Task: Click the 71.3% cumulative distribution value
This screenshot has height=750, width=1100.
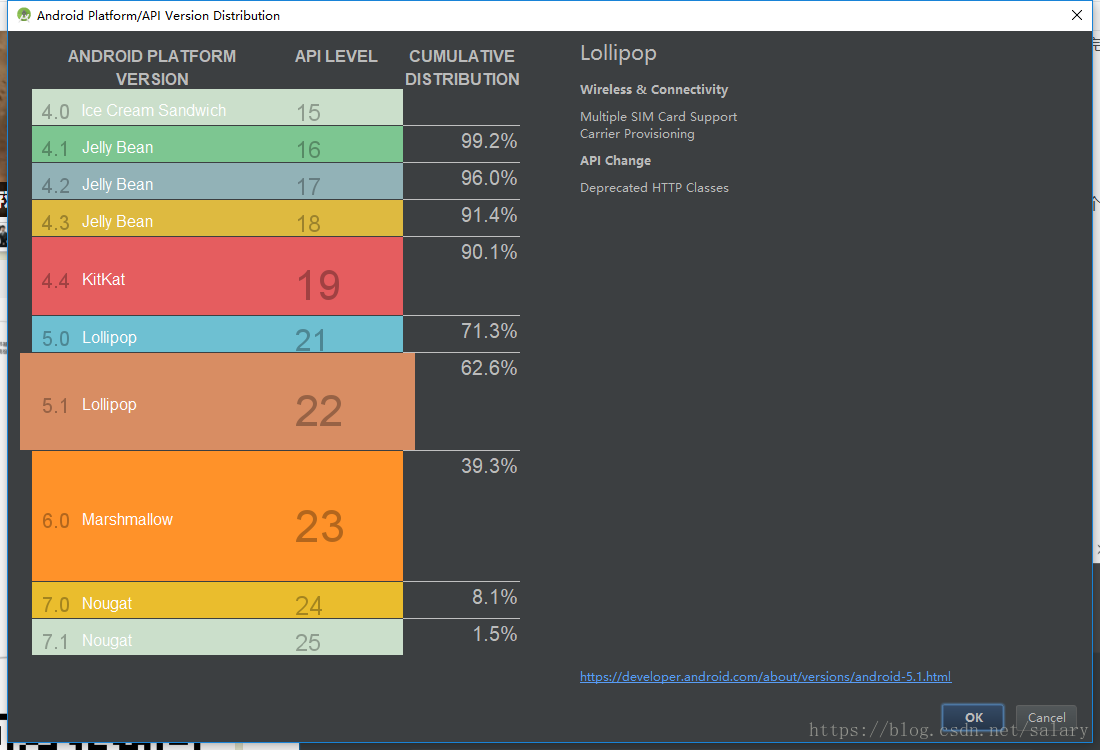Action: click(x=489, y=330)
